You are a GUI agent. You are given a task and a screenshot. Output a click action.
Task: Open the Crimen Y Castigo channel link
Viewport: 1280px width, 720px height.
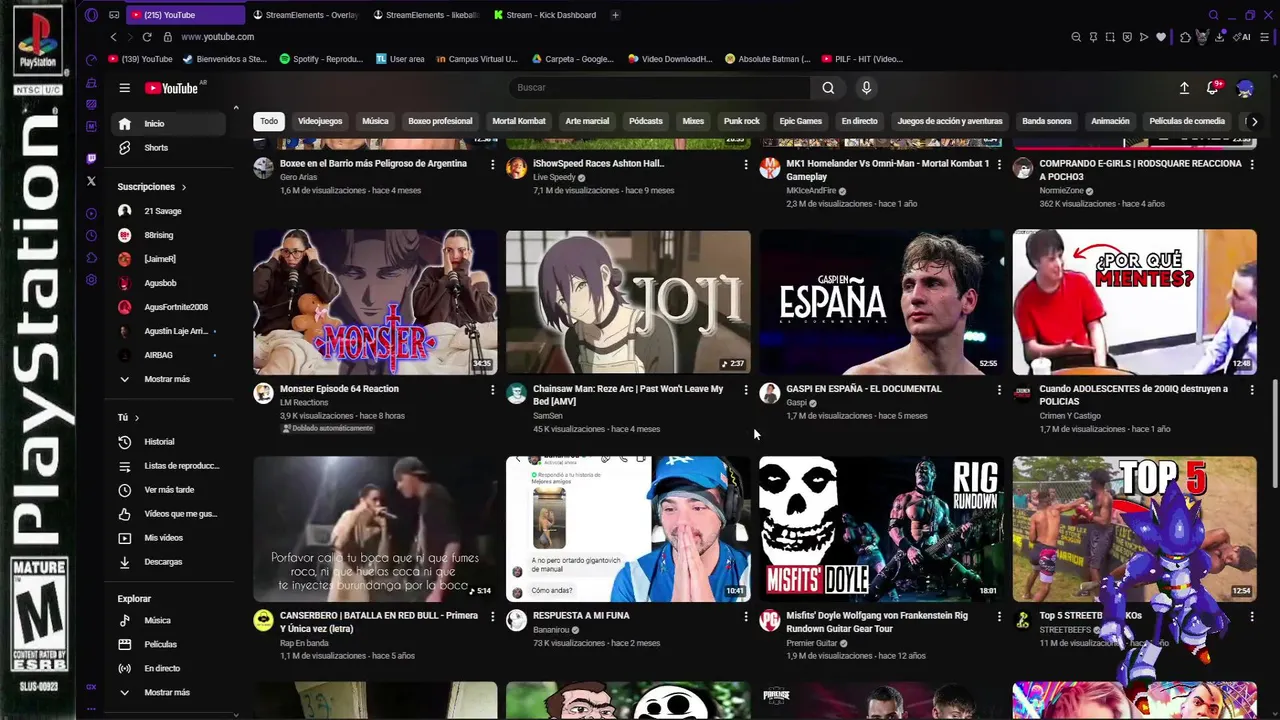[1069, 416]
